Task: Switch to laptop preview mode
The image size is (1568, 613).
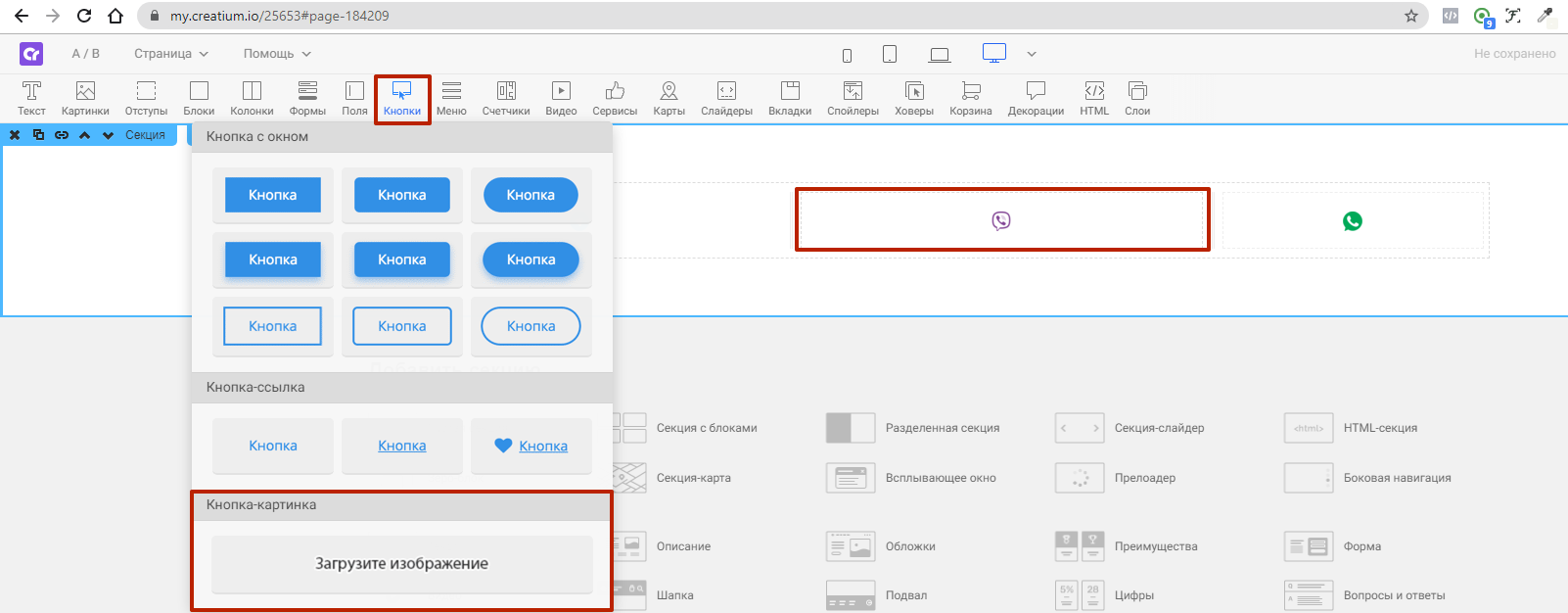Action: click(x=940, y=55)
